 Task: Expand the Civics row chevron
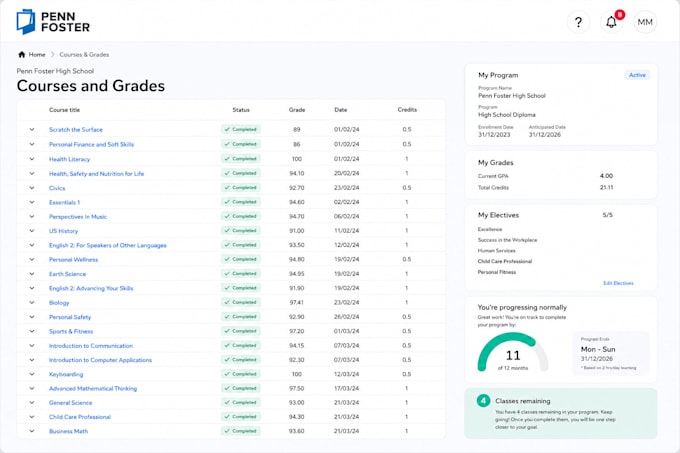click(32, 188)
